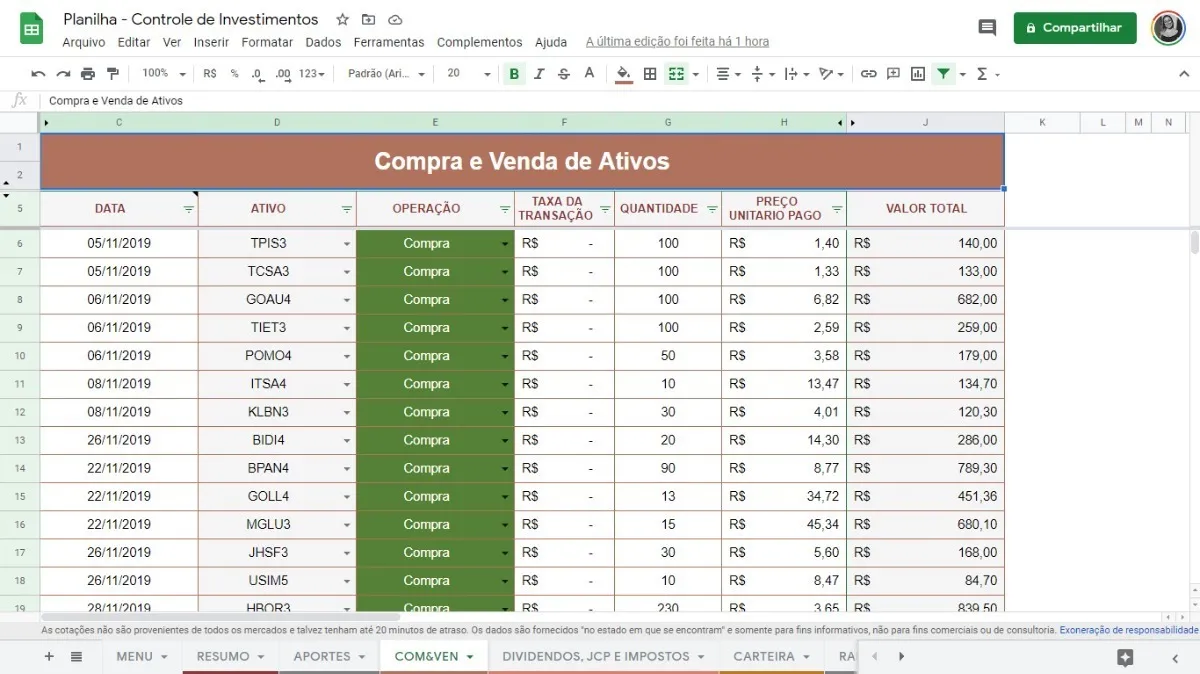
Task: Open the Formatar menu
Action: [x=267, y=42]
